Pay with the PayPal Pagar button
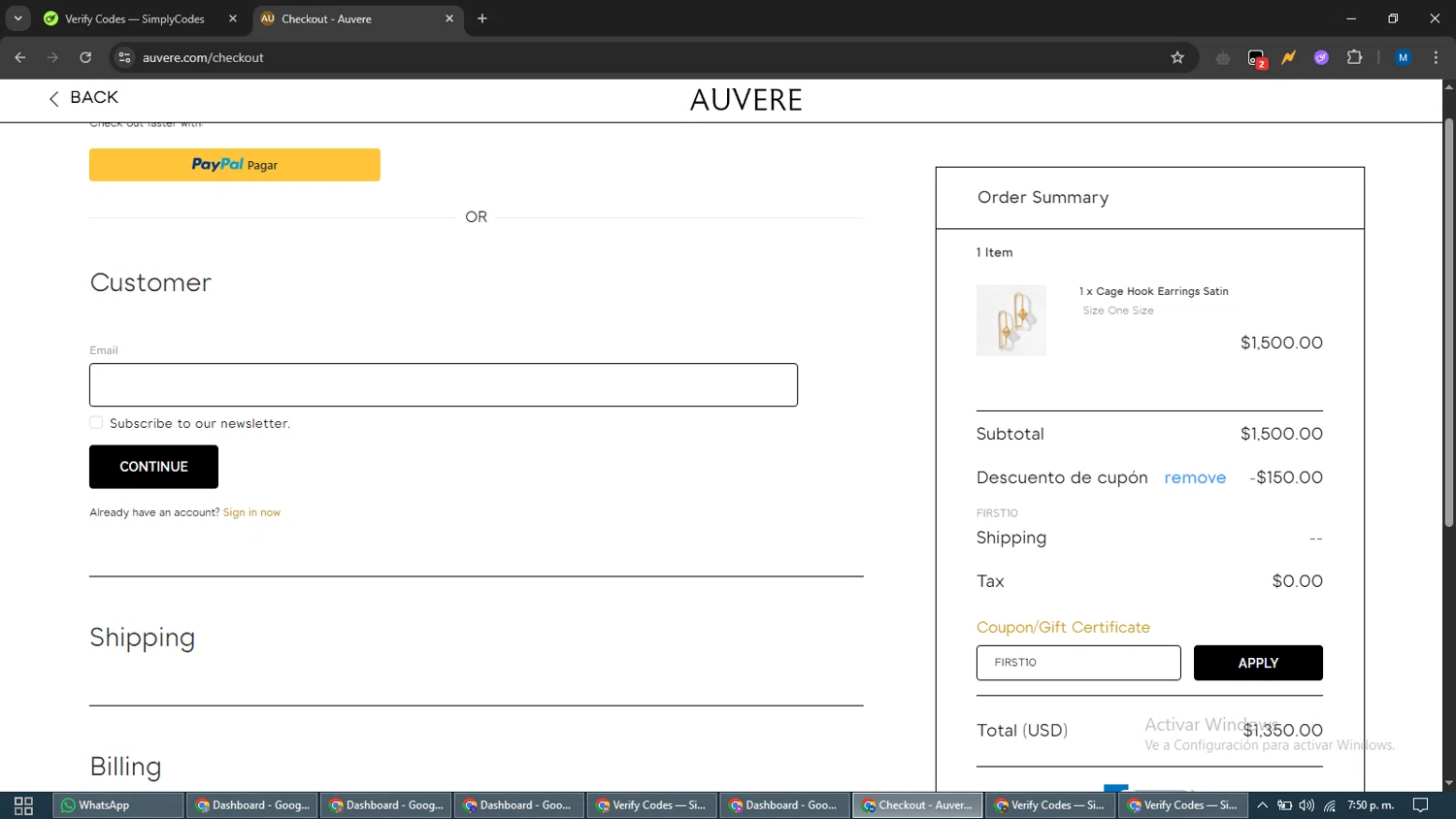 pyautogui.click(x=235, y=165)
